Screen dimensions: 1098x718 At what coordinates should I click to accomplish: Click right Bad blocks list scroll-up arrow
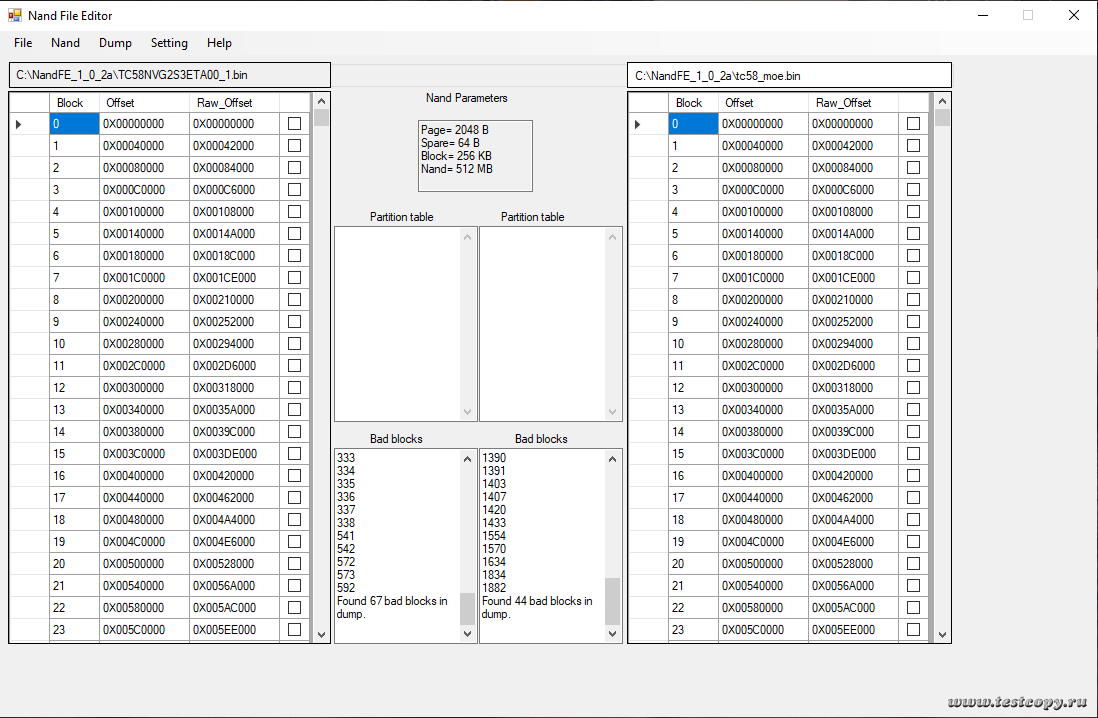tap(612, 458)
